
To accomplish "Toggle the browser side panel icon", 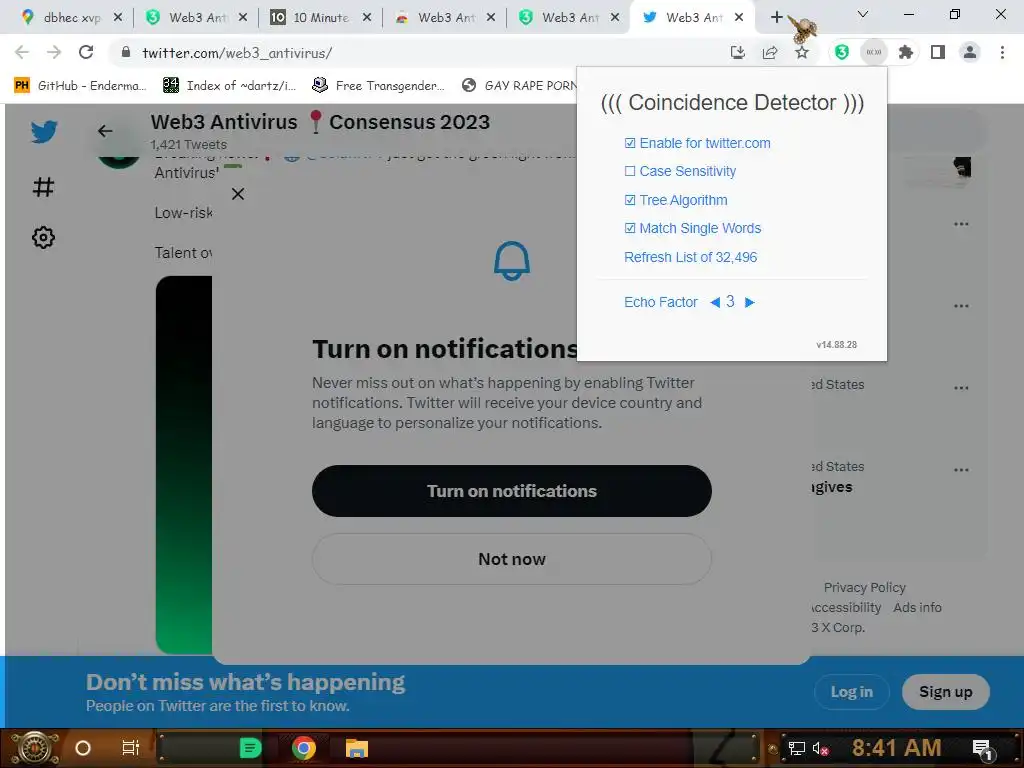I will (938, 52).
